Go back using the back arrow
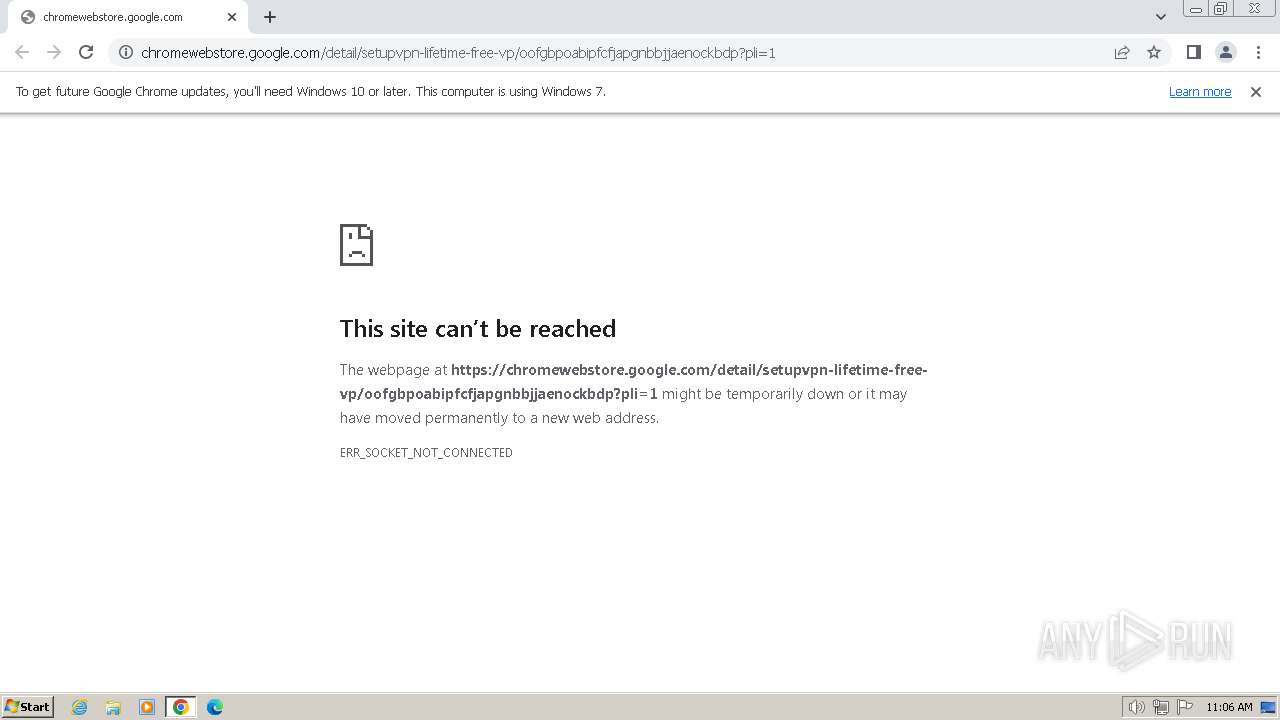Screen dimensions: 1280x720 [22, 52]
